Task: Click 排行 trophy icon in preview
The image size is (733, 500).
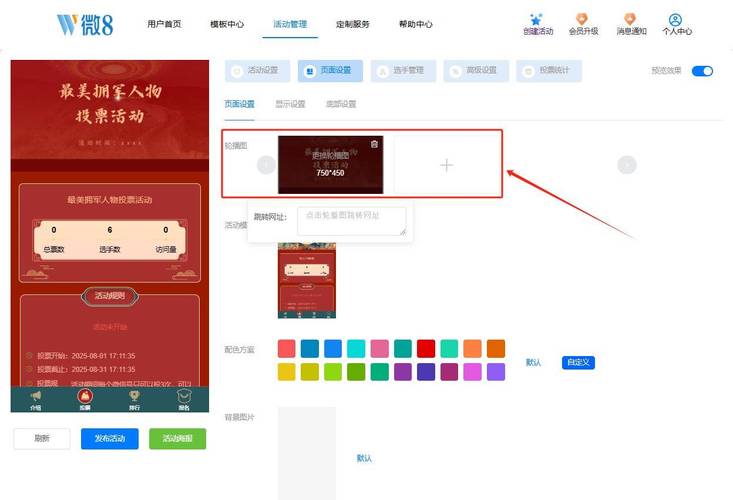Action: click(x=134, y=397)
